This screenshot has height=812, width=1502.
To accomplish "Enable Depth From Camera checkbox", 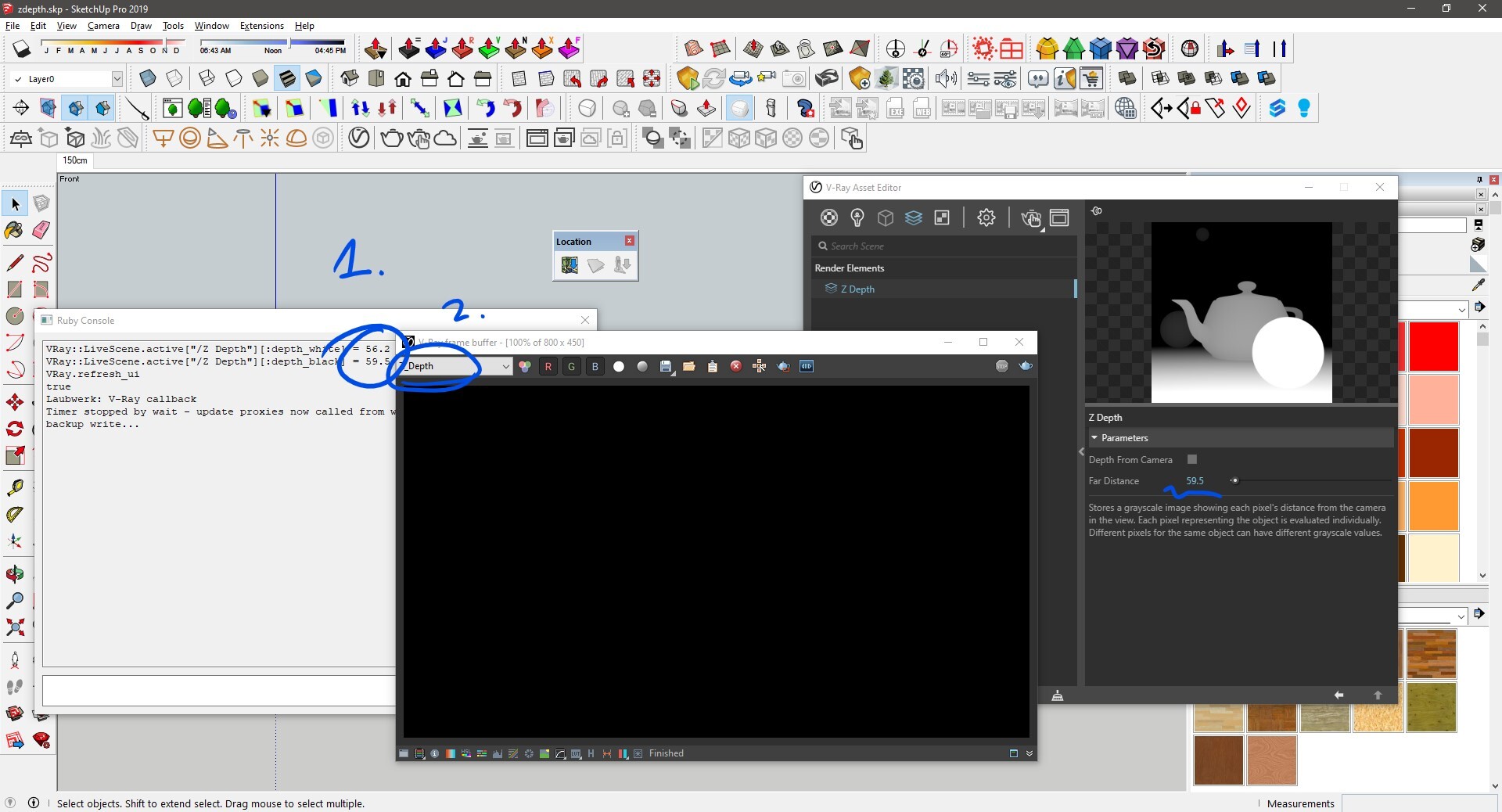I will (1192, 459).
